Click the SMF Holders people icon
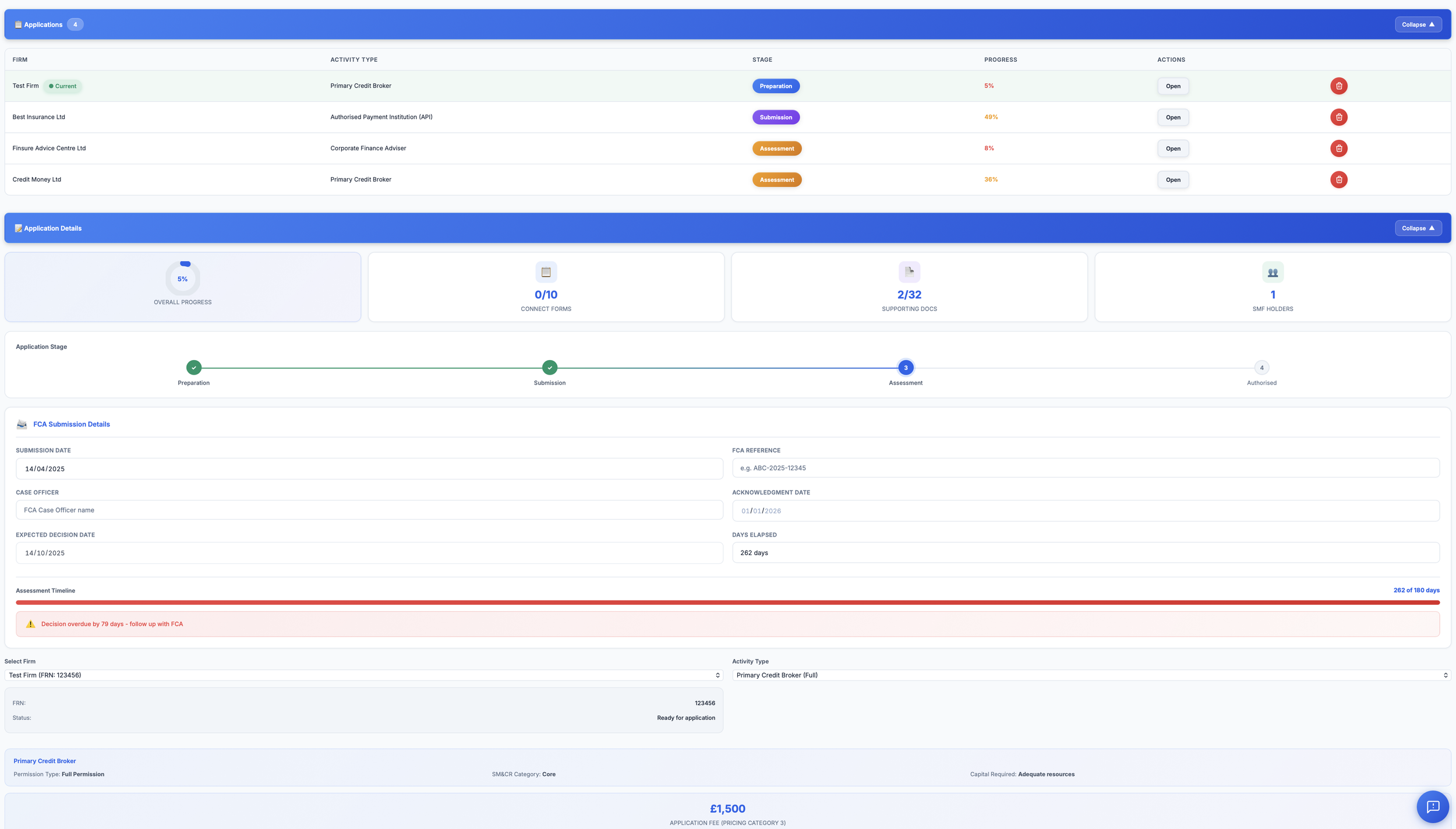1456x829 pixels. tap(1273, 272)
